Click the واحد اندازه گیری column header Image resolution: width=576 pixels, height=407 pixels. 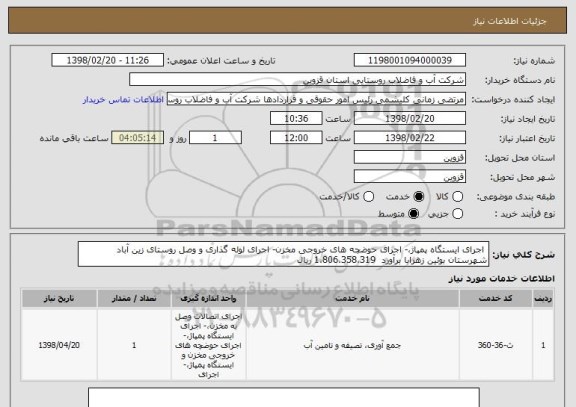(x=208, y=298)
